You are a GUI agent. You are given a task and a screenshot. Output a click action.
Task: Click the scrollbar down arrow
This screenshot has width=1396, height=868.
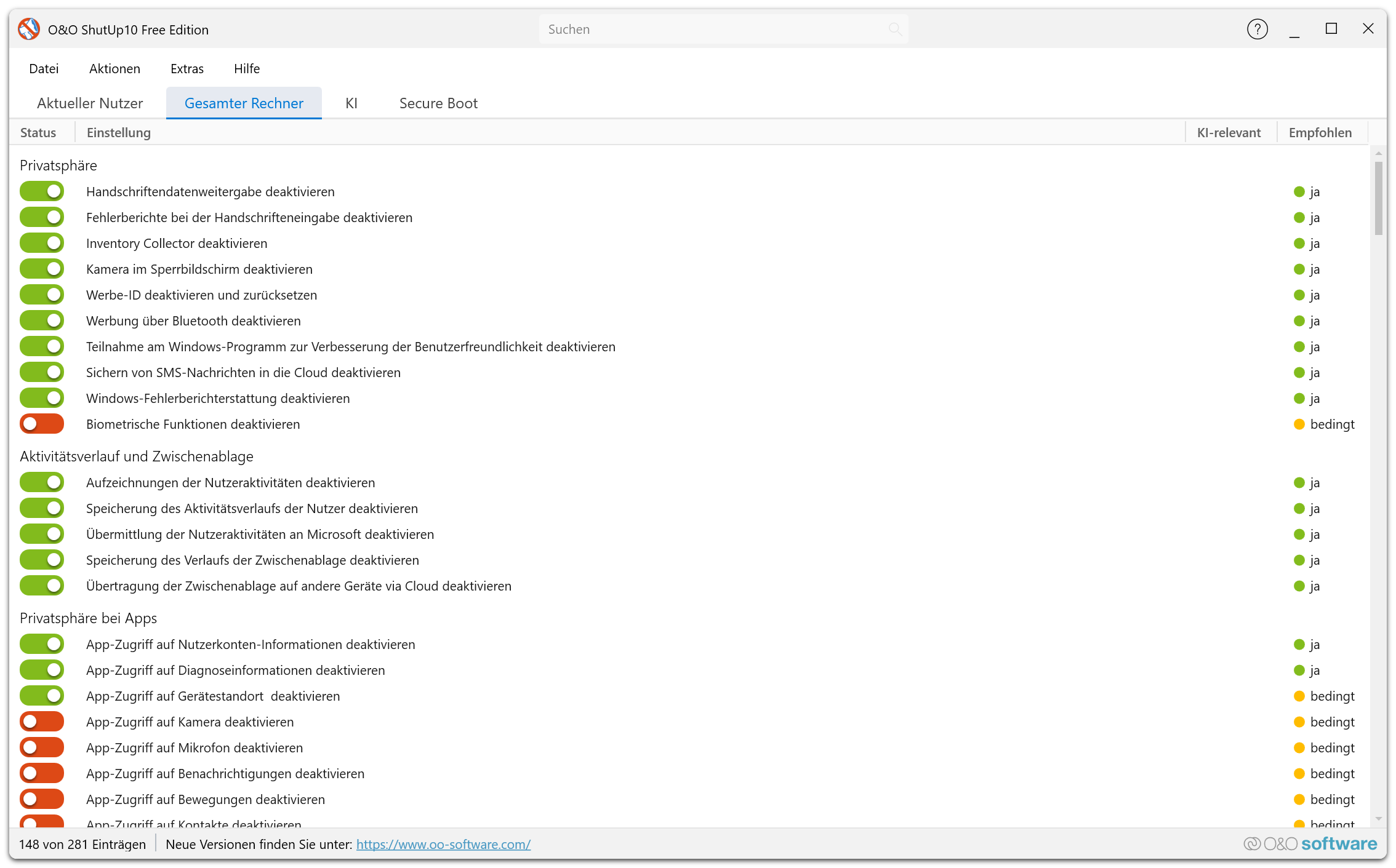[1378, 819]
